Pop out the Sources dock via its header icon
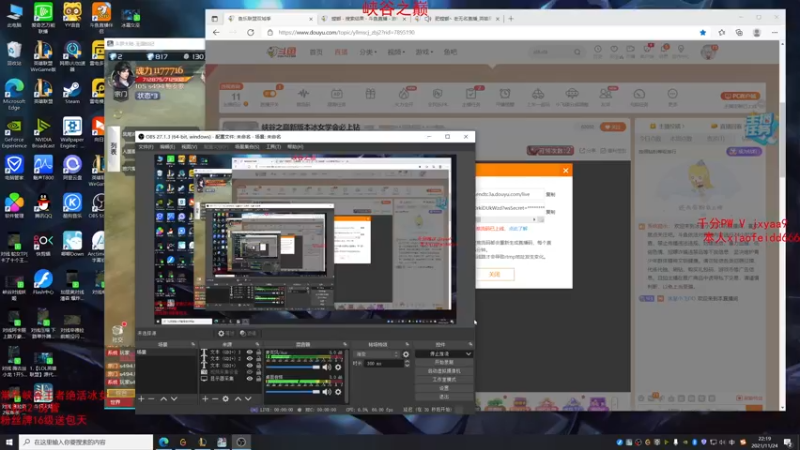 pyautogui.click(x=257, y=344)
